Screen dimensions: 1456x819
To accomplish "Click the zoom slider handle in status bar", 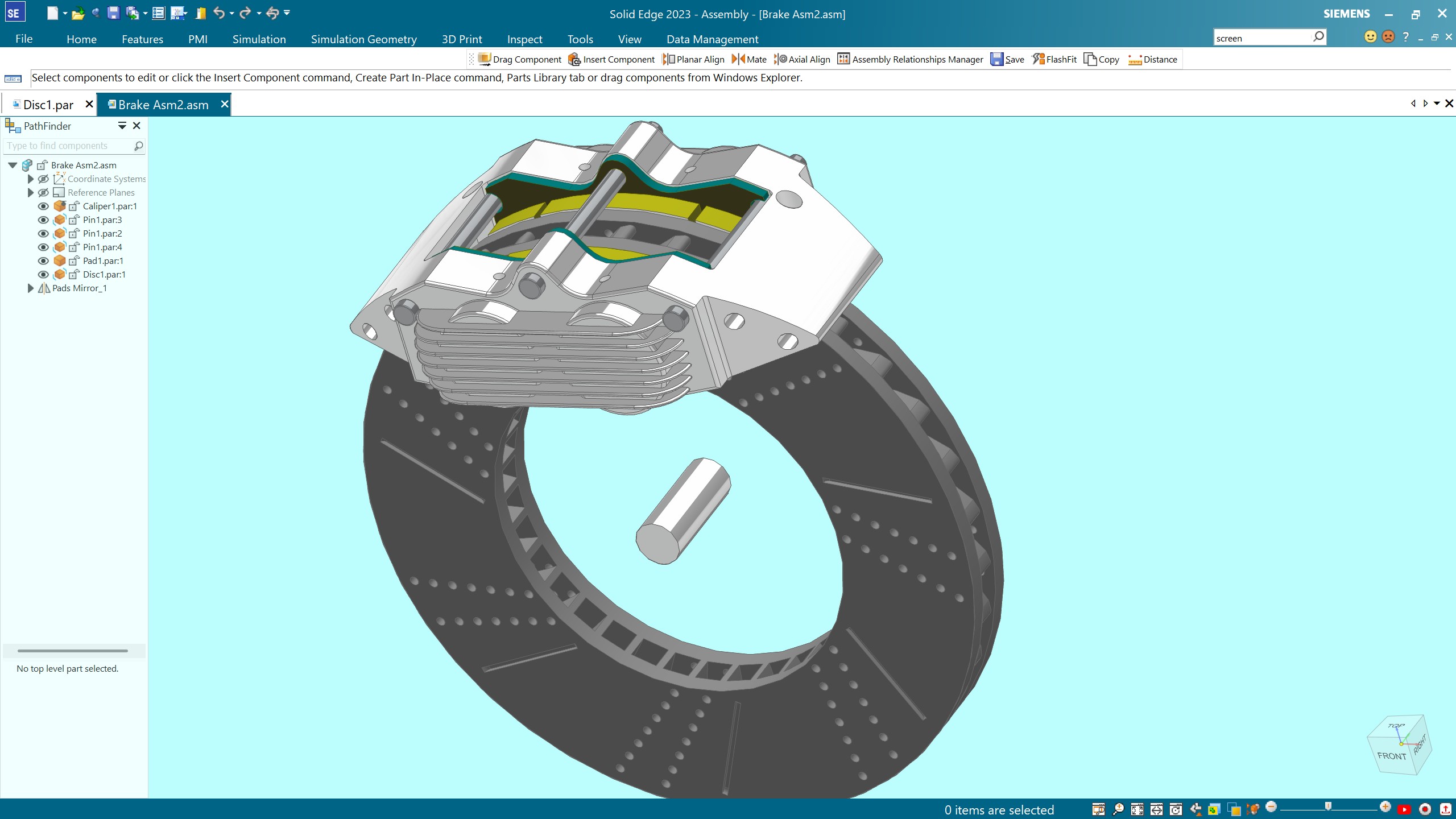I will [1327, 806].
